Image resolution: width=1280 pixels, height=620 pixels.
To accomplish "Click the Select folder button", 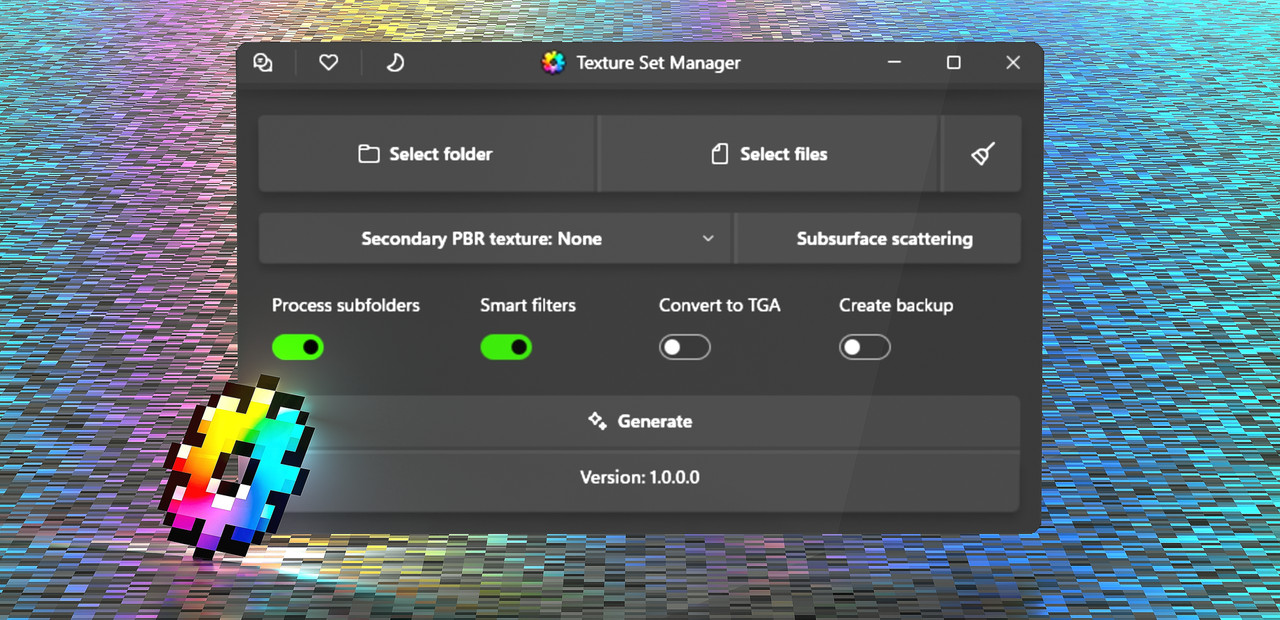I will 428,154.
